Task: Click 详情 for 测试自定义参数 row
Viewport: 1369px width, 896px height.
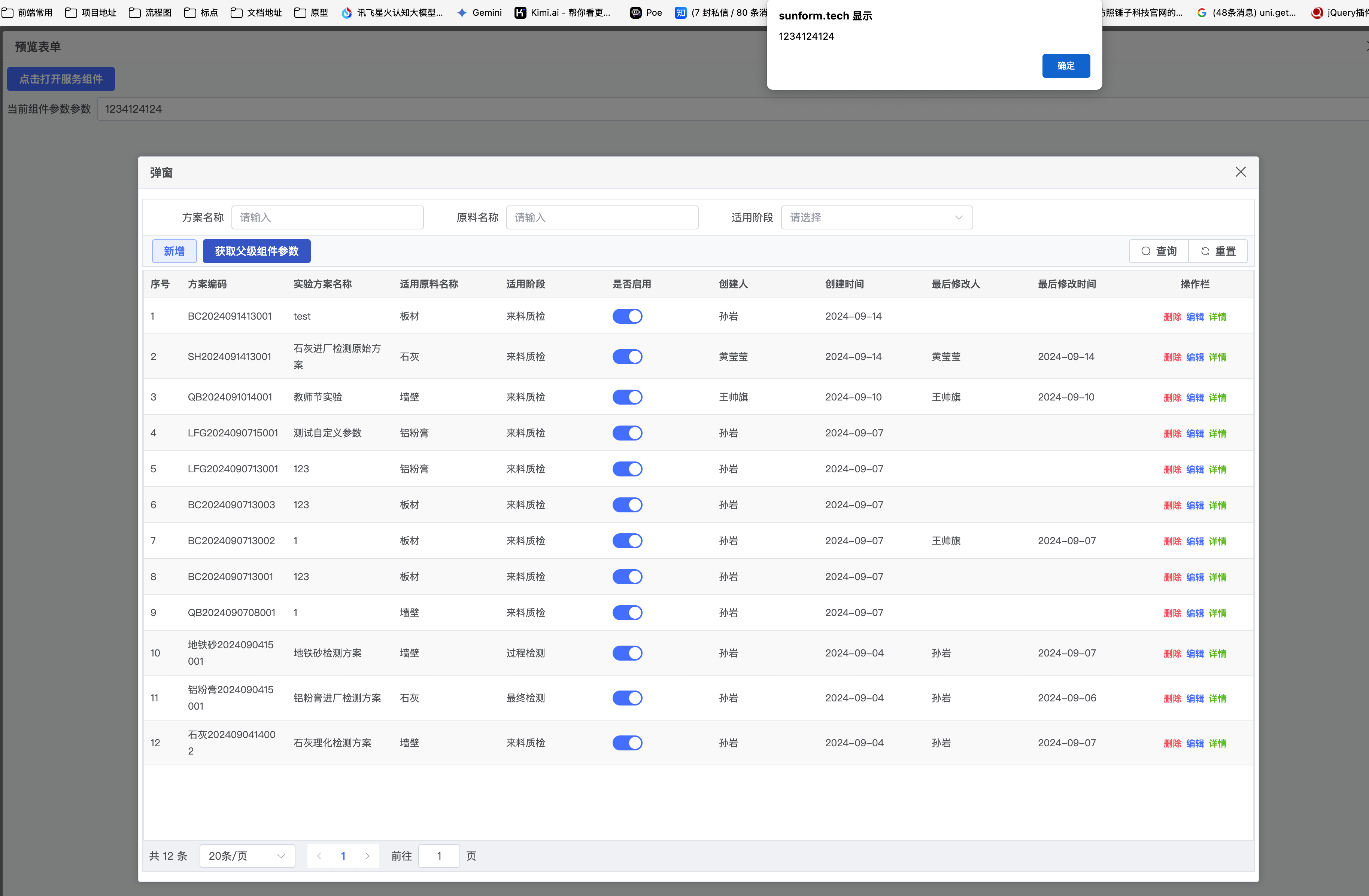Action: pos(1217,434)
